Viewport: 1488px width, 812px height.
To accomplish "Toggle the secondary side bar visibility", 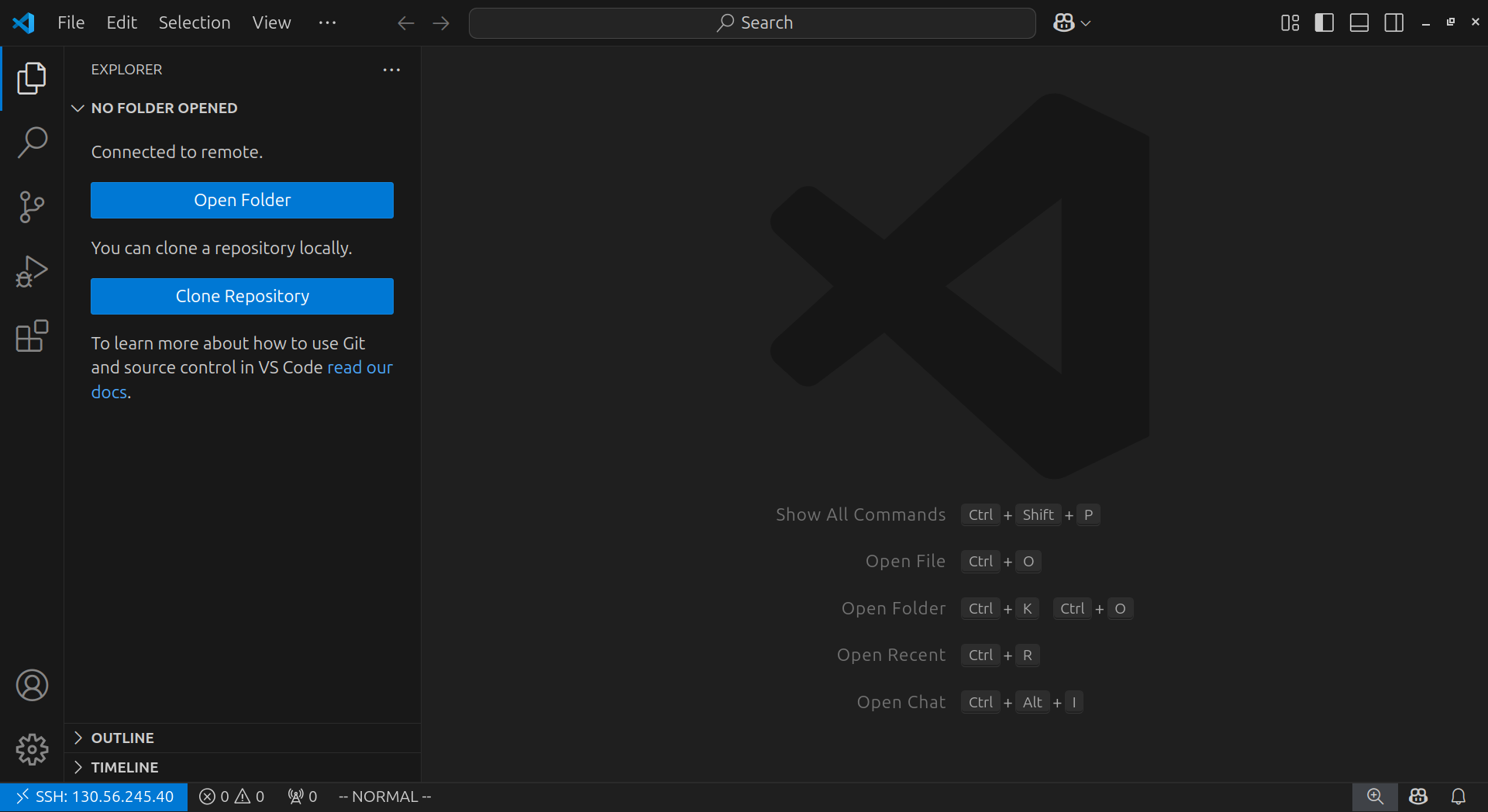I will 1393,23.
